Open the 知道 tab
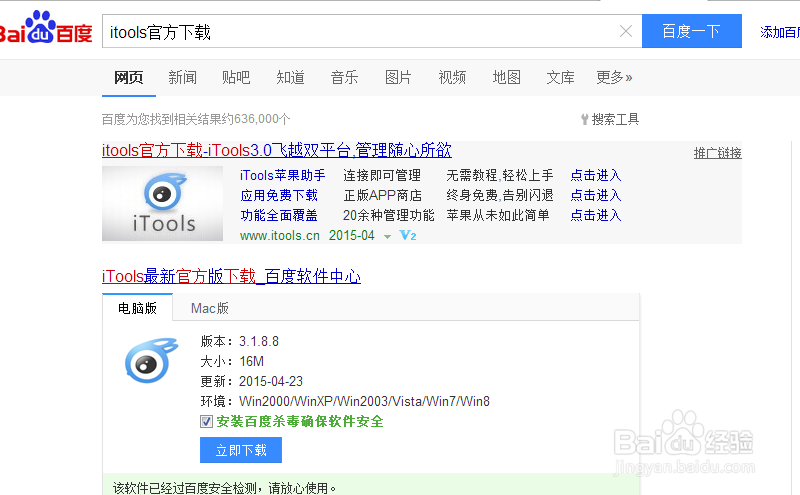800x495 pixels. 290,78
